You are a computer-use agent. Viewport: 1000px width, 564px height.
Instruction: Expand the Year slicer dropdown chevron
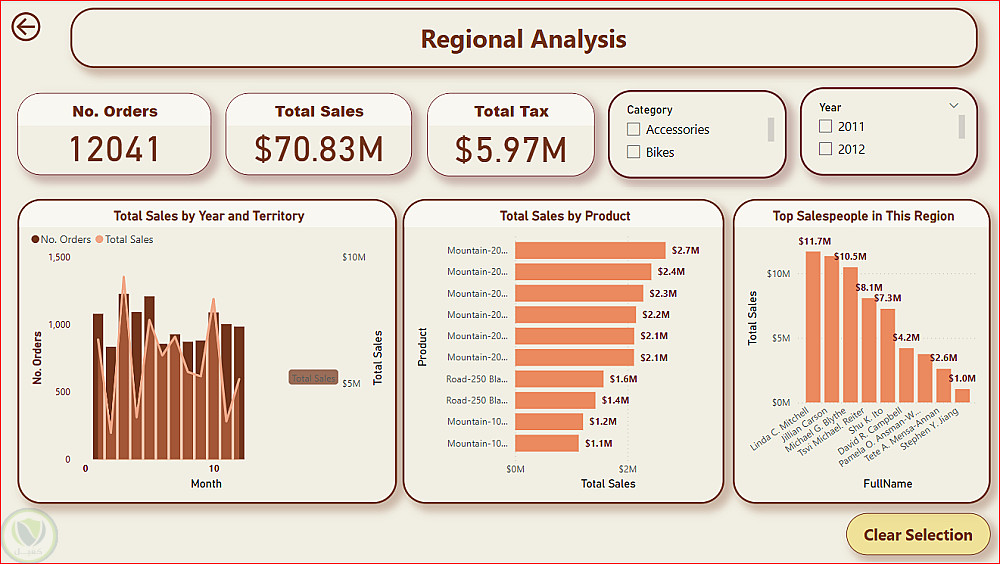pyautogui.click(x=953, y=106)
